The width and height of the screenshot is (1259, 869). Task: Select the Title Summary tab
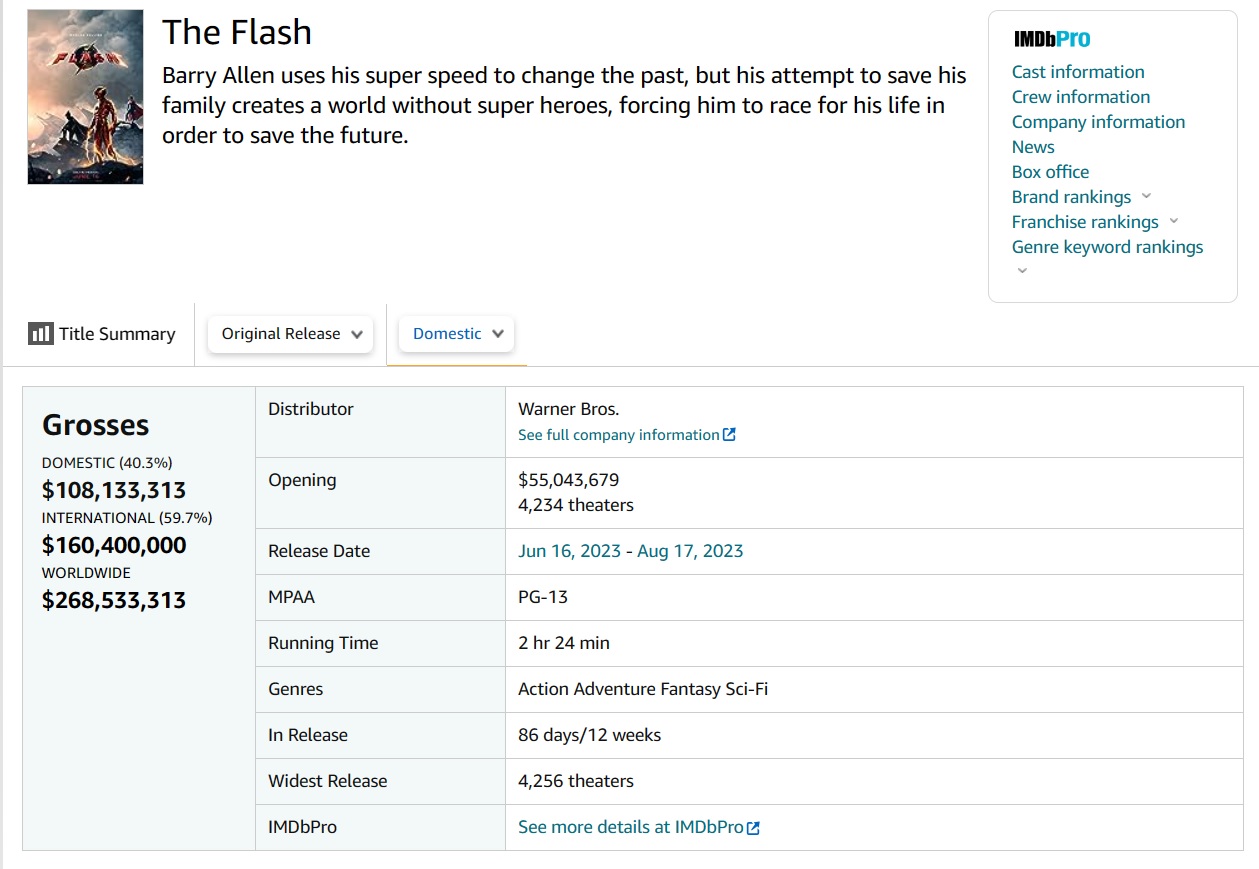point(102,334)
